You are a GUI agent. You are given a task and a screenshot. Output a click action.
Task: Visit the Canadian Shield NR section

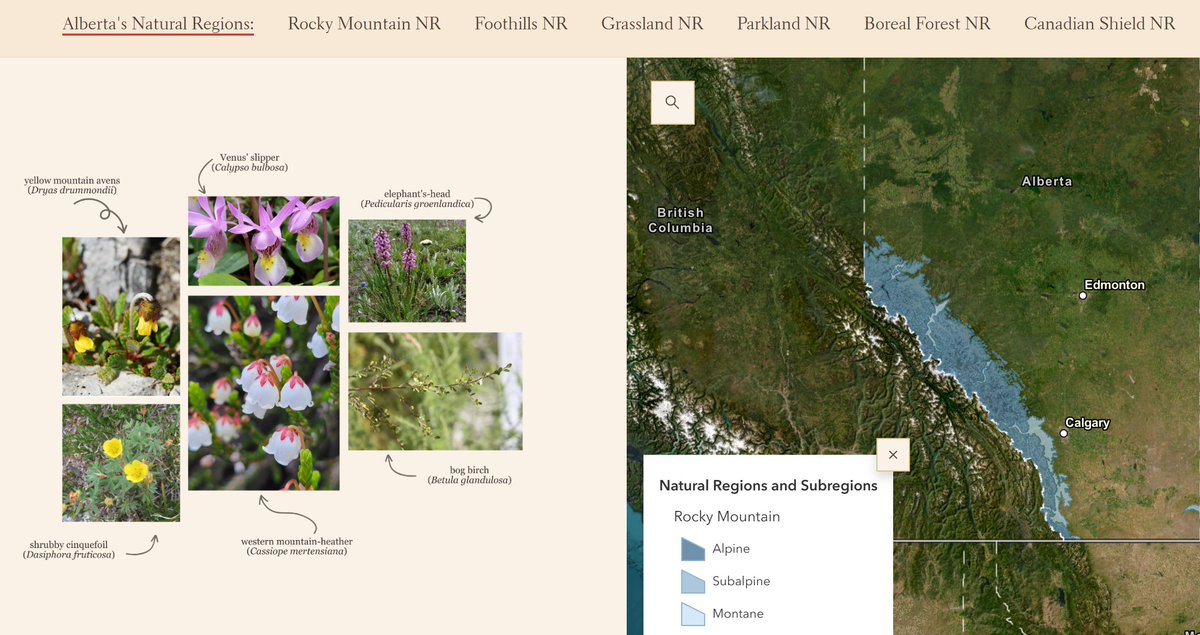[1099, 23]
